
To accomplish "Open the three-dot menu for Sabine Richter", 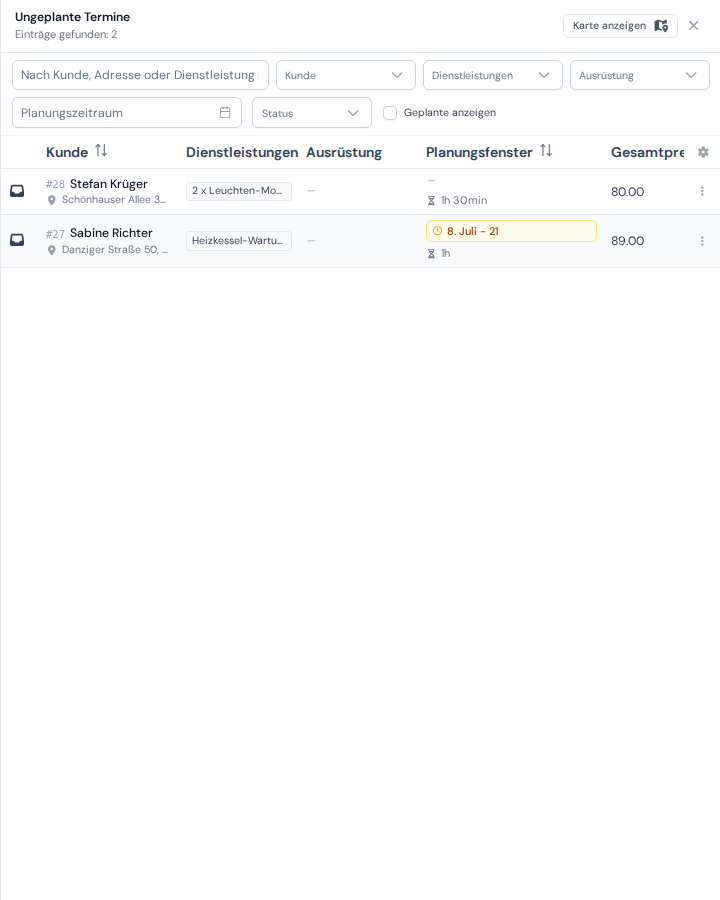I will [x=702, y=241].
